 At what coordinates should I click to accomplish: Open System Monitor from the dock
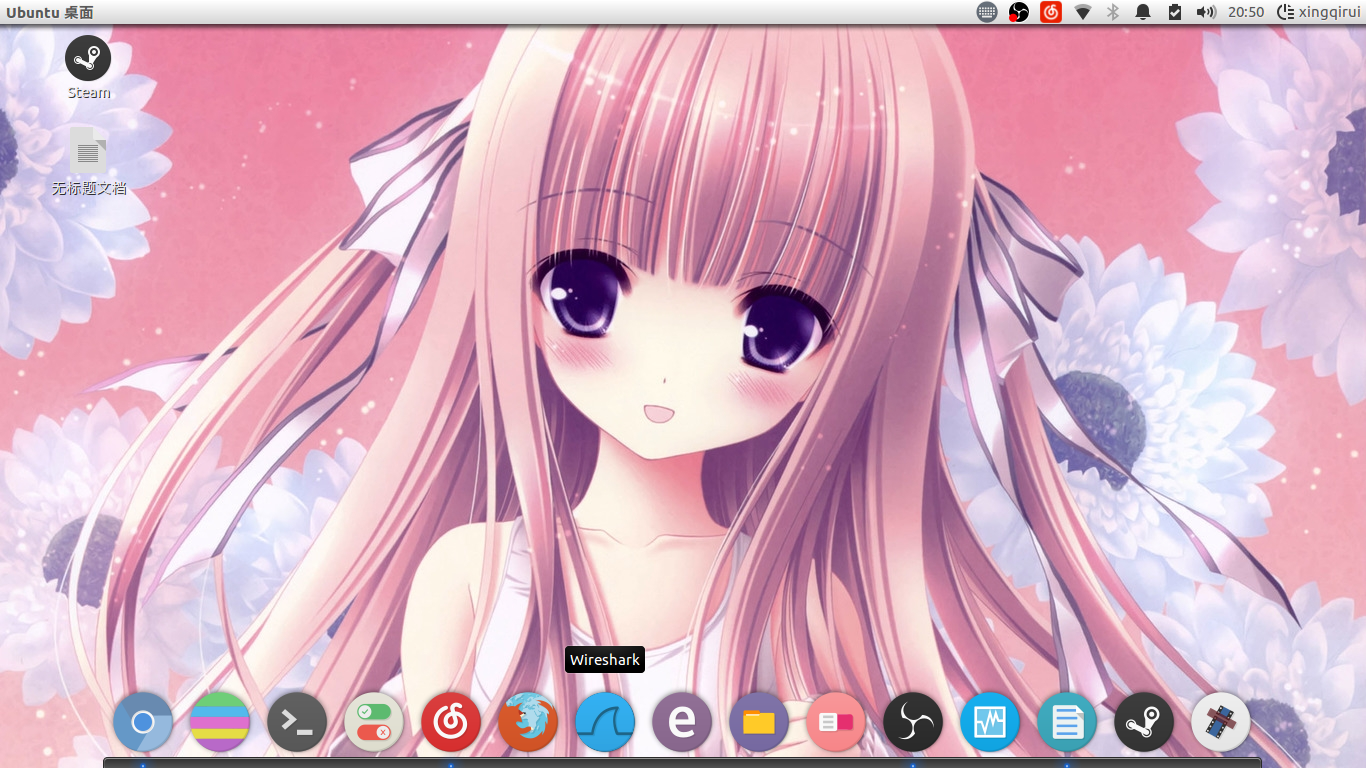pos(990,722)
